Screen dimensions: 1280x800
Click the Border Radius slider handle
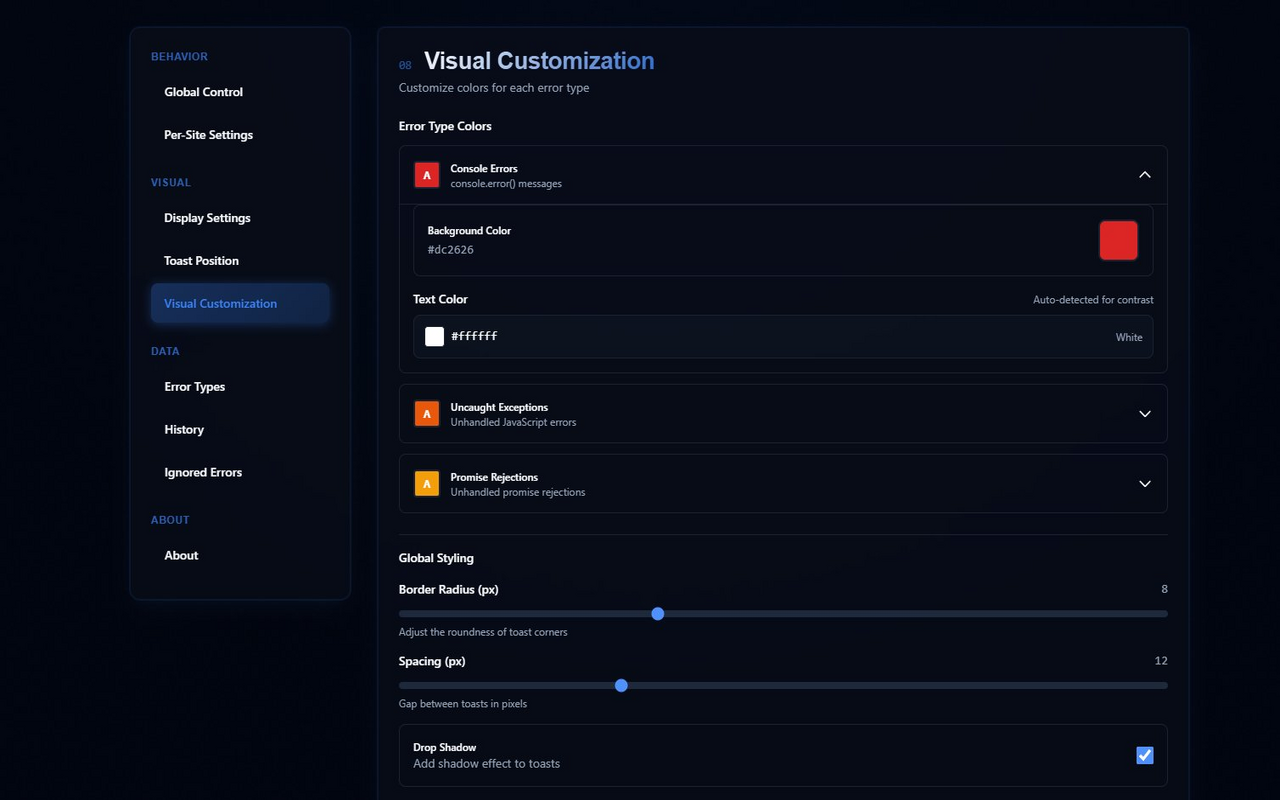[x=658, y=614]
